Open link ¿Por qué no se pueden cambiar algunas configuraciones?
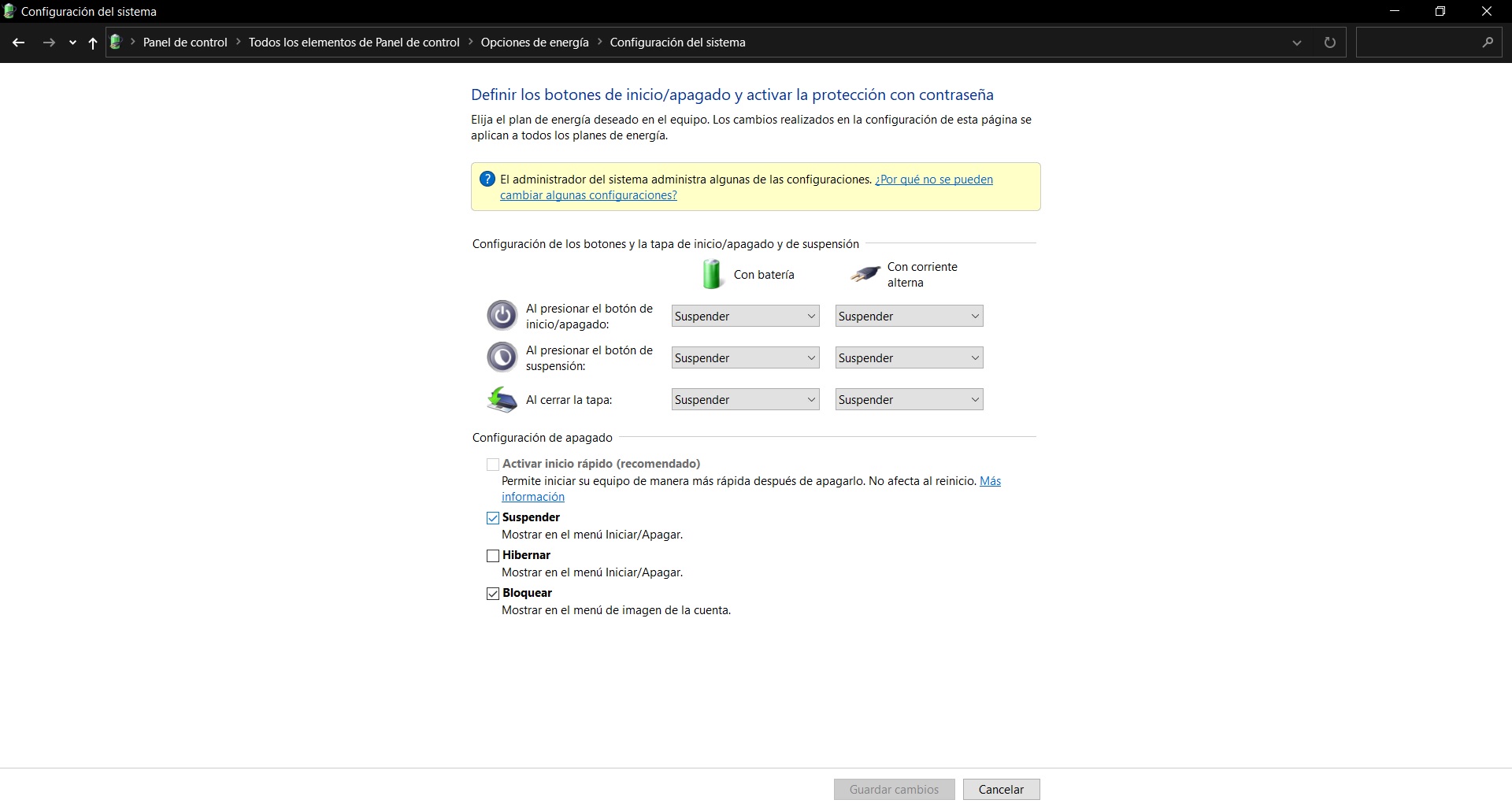Image resolution: width=1512 pixels, height=811 pixels. (747, 187)
